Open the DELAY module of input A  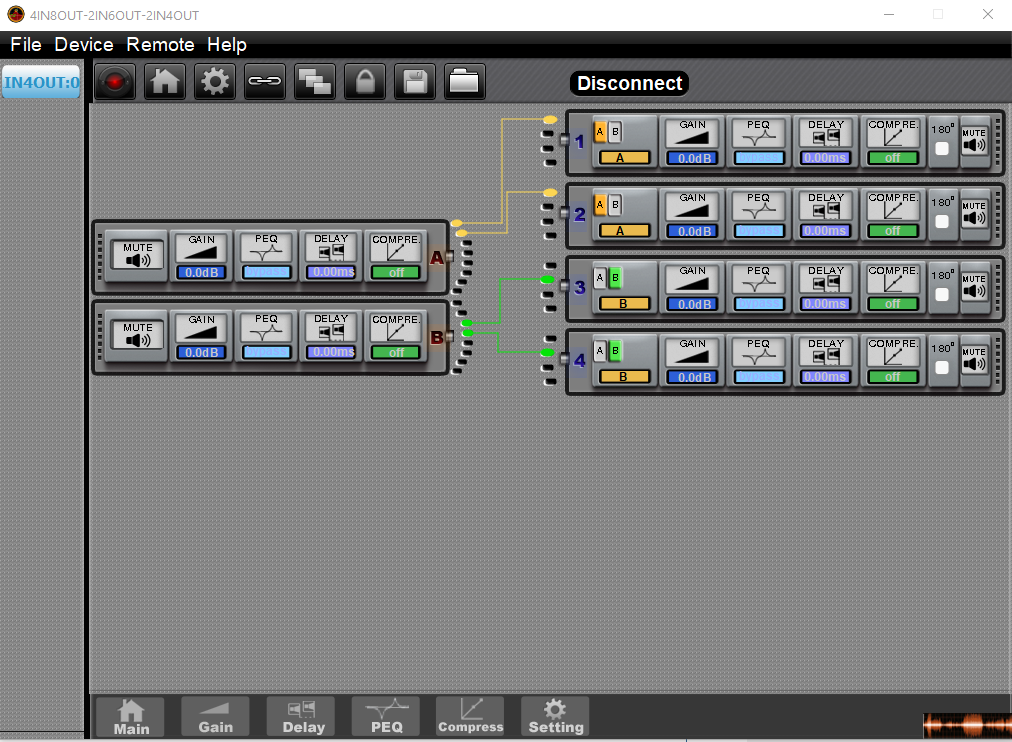330,256
